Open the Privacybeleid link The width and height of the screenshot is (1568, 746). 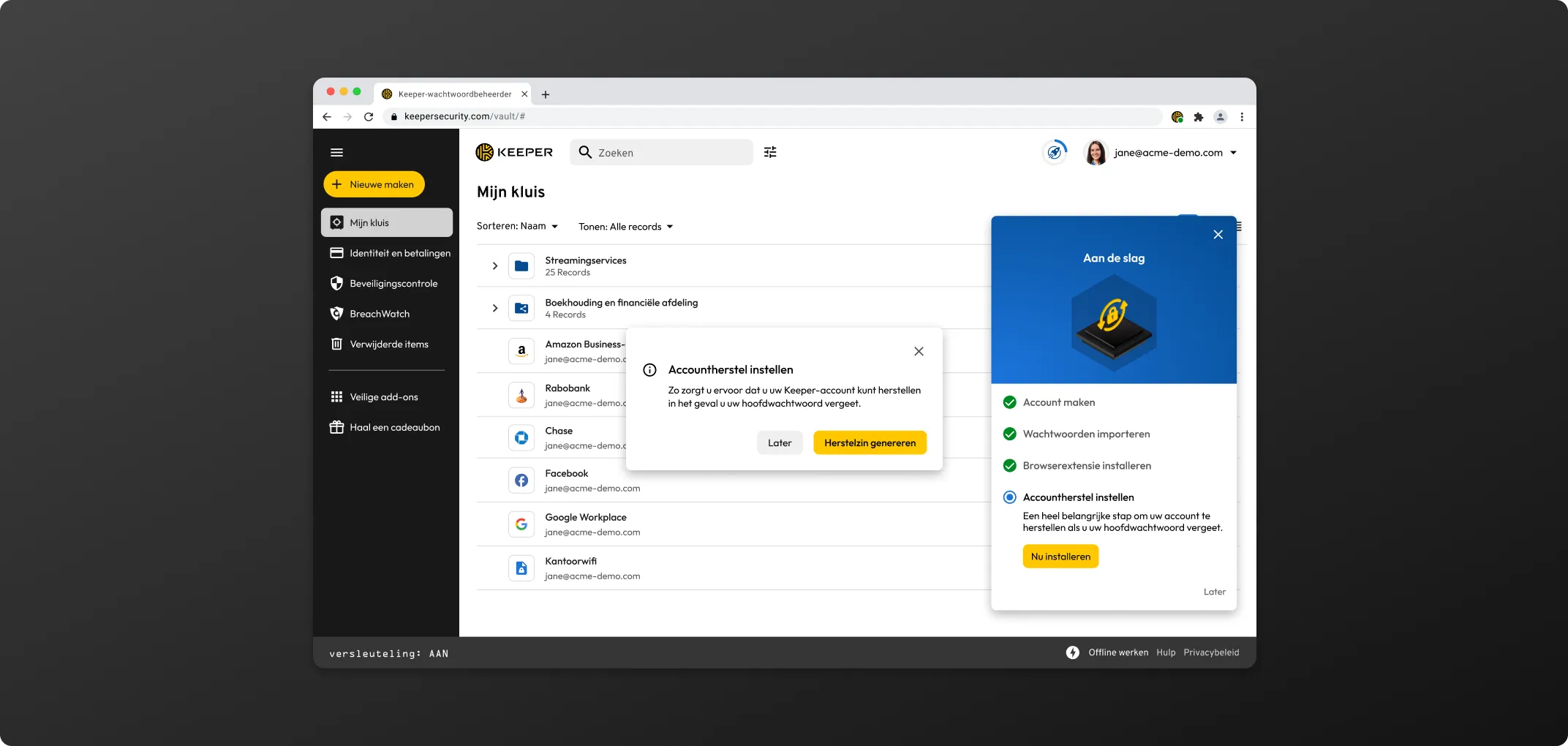(1211, 652)
